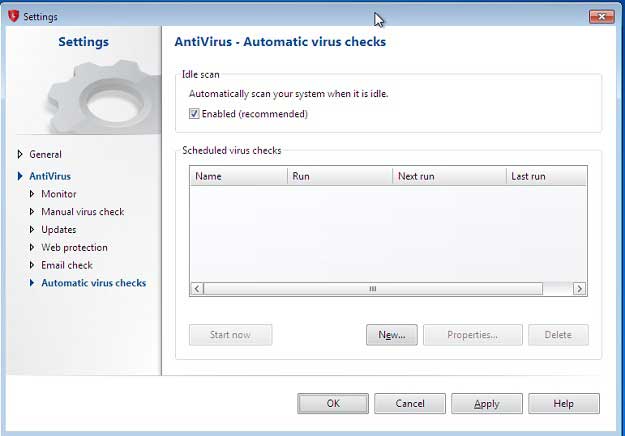Click the Cancel button
625x436 pixels.
pyautogui.click(x=410, y=404)
